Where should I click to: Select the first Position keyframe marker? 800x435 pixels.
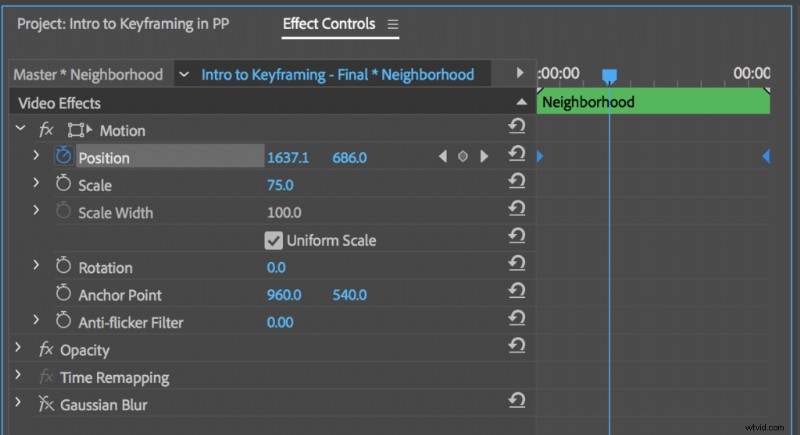(x=540, y=157)
